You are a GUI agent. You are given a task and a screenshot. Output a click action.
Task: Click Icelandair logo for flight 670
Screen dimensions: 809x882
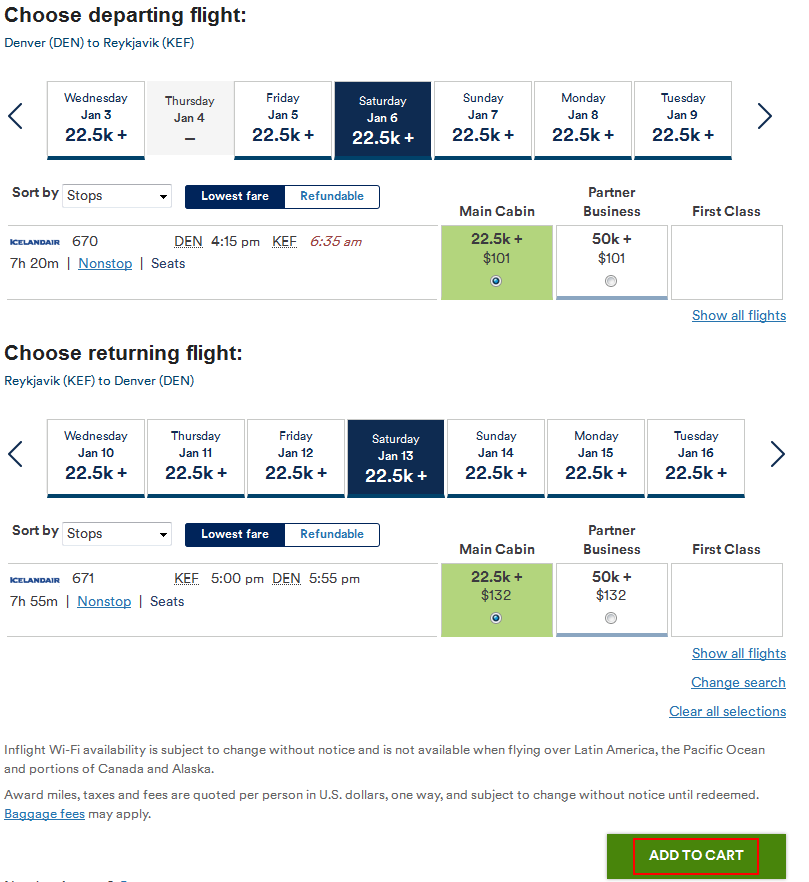[35, 242]
